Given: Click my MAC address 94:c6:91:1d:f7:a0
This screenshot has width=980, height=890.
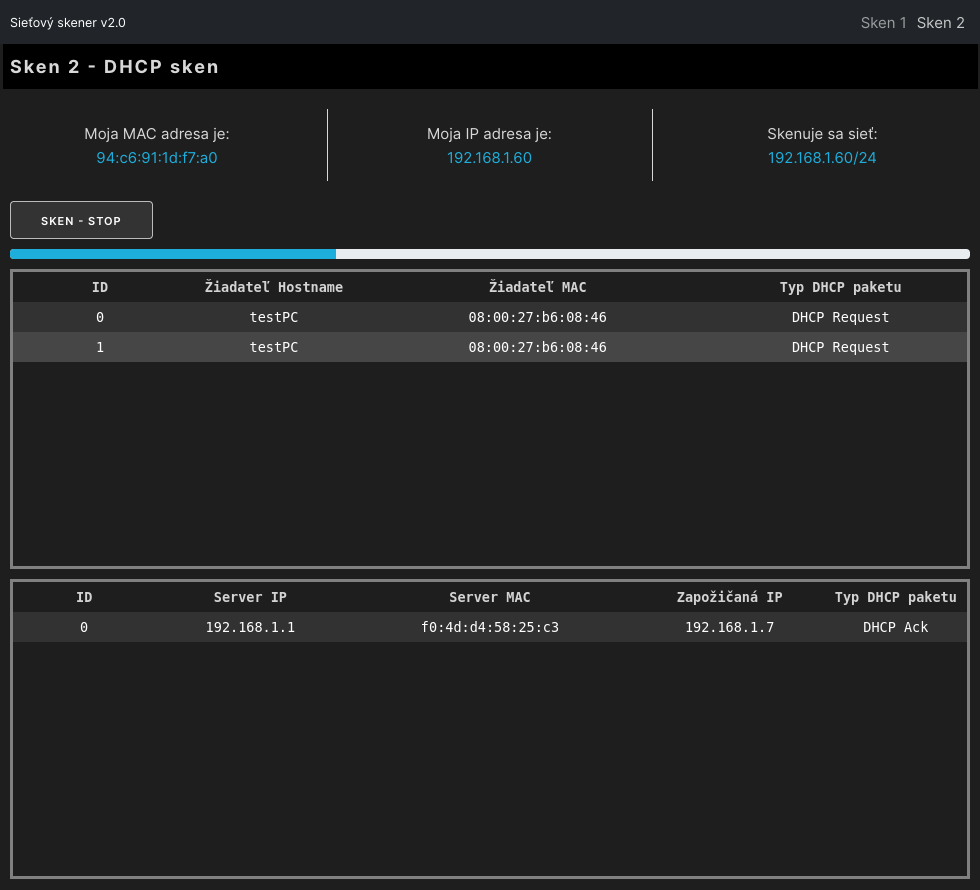Looking at the screenshot, I should coord(157,158).
